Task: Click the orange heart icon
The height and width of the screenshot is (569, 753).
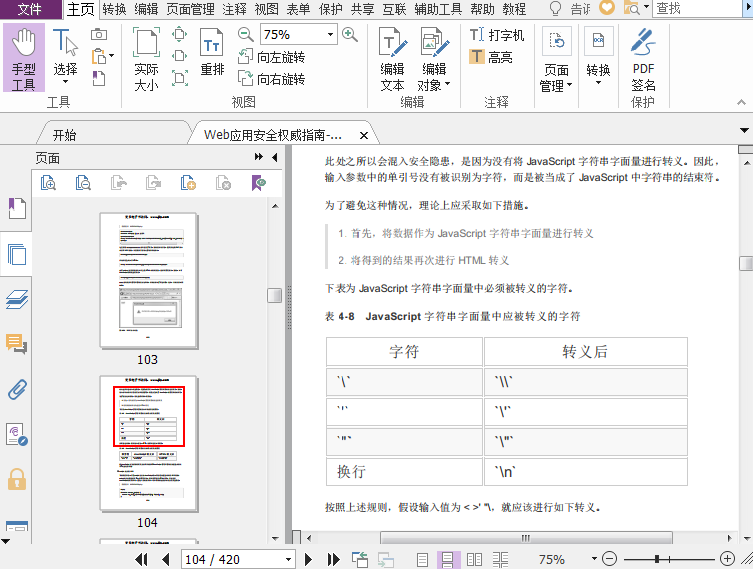Action: (x=607, y=8)
